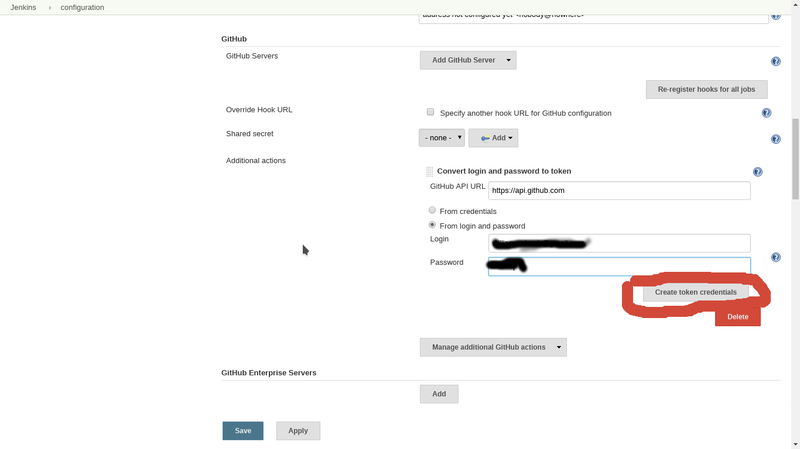The height and width of the screenshot is (449, 800).
Task: Focus the Login input field
Action: pos(619,243)
